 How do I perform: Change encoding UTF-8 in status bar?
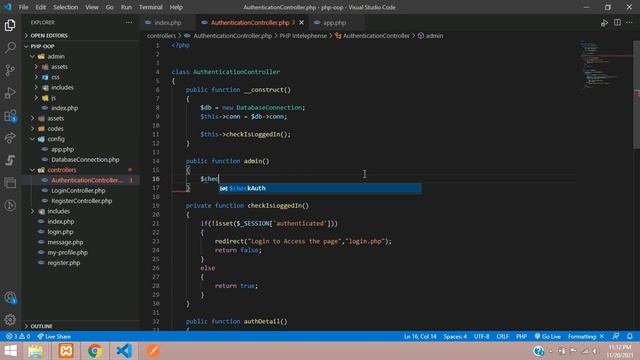click(x=482, y=336)
